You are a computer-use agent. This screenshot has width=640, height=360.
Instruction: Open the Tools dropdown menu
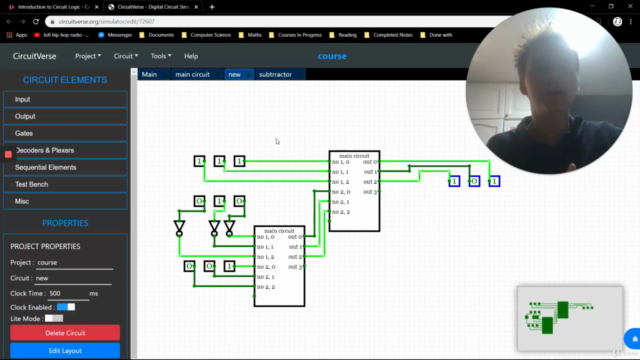(x=161, y=56)
